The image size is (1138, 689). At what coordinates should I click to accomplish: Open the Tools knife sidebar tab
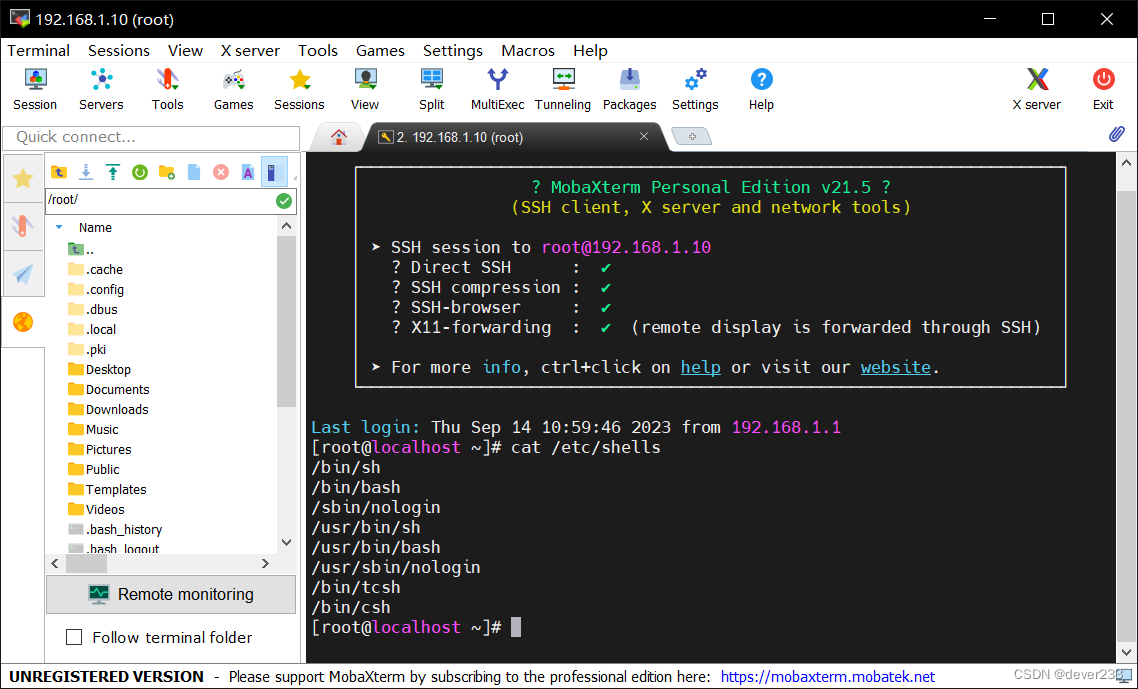(23, 226)
